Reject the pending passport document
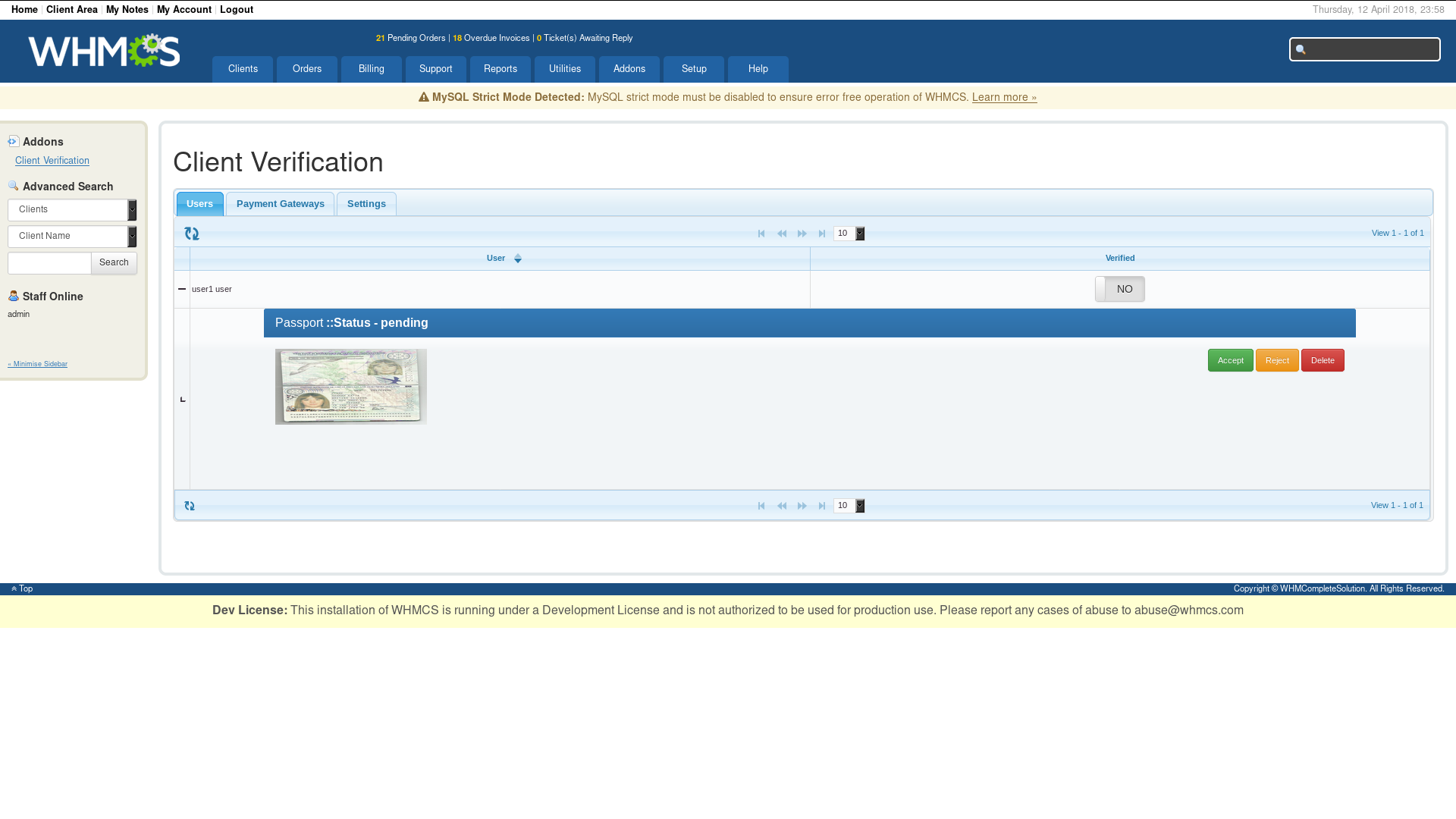The image size is (1456, 819). [1277, 360]
